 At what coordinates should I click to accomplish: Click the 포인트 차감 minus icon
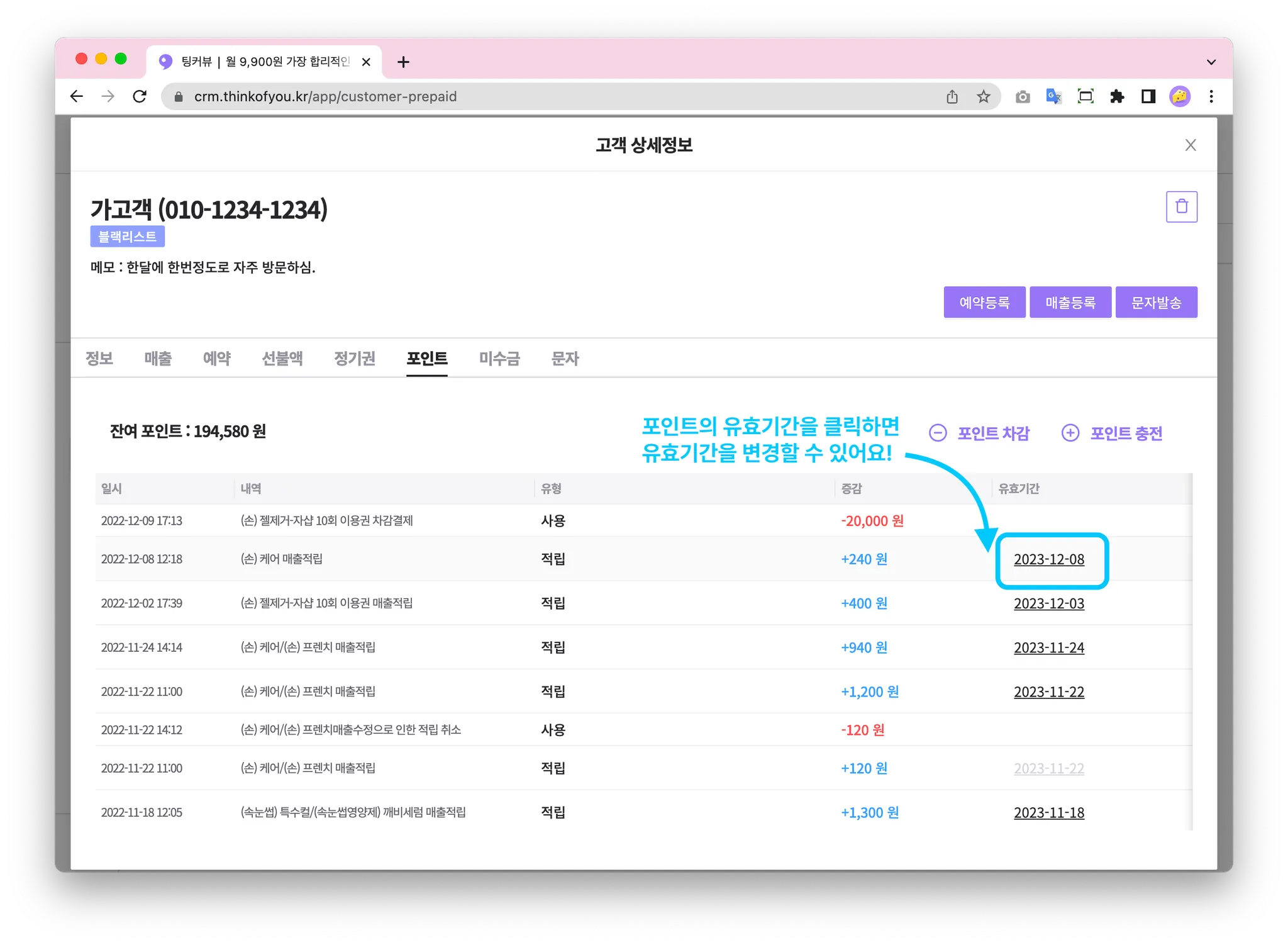(x=938, y=433)
